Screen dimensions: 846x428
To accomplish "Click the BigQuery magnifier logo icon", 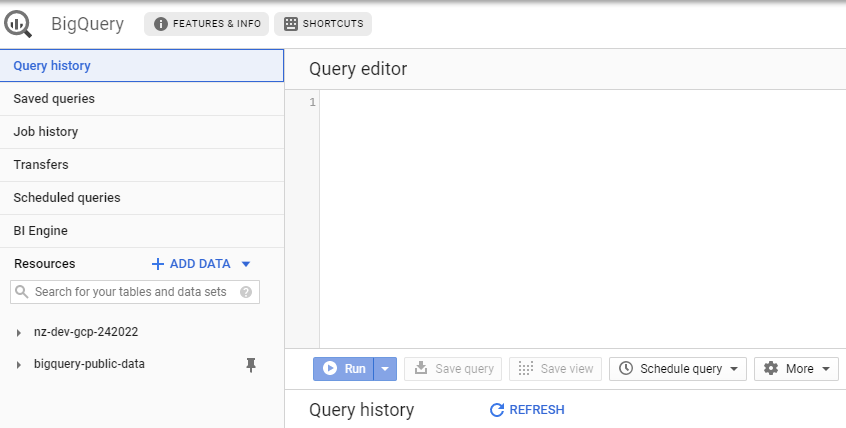I will [18, 24].
